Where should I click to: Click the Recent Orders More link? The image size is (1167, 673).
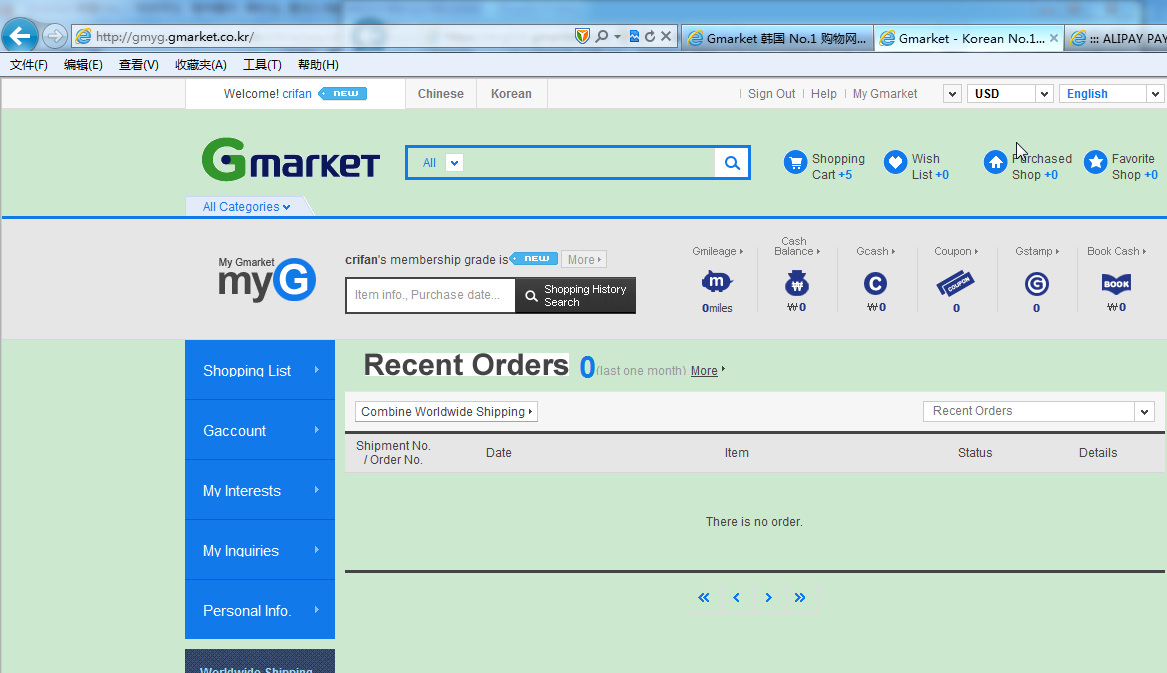pyautogui.click(x=704, y=371)
